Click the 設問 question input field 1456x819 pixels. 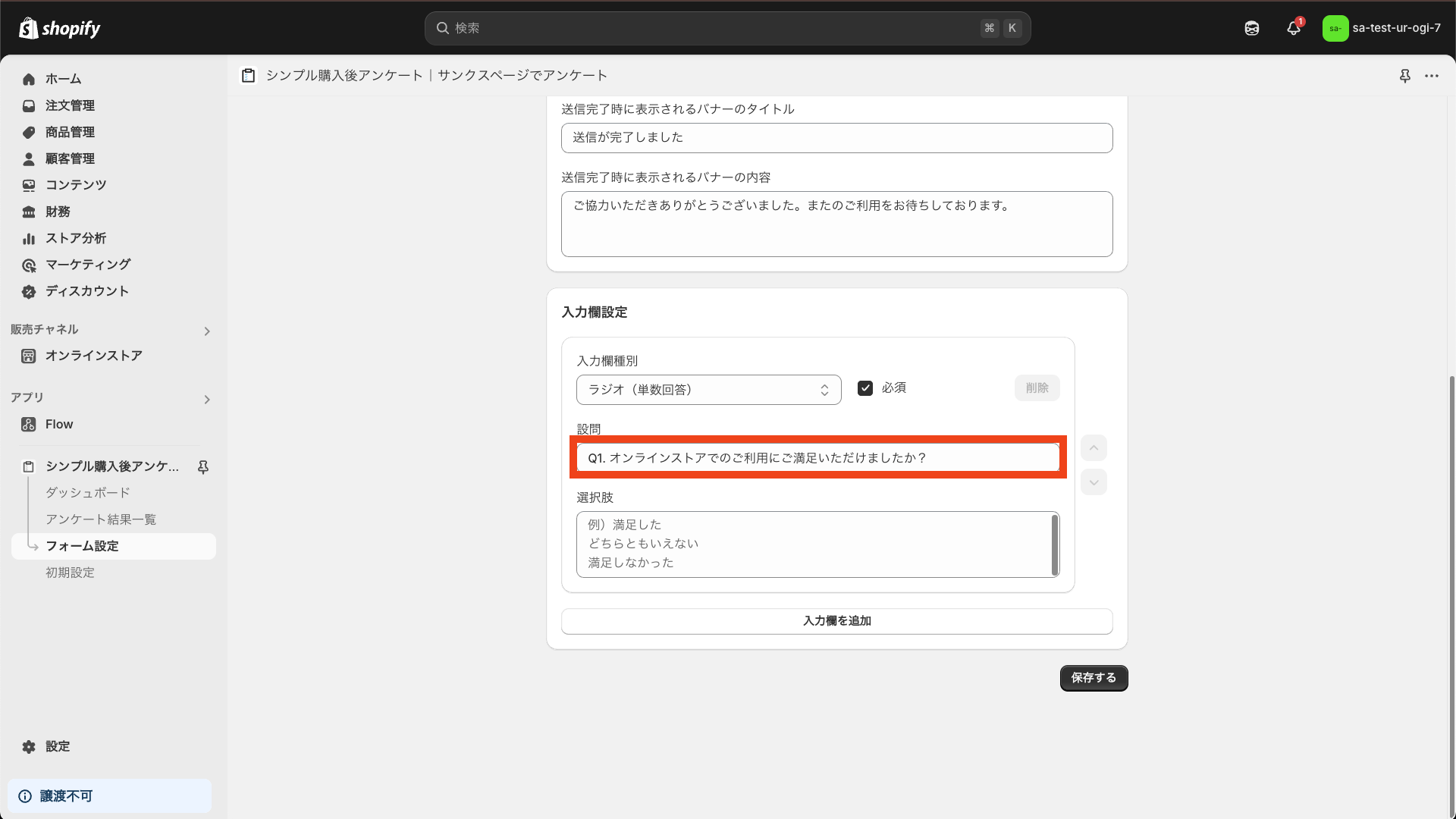tap(817, 458)
